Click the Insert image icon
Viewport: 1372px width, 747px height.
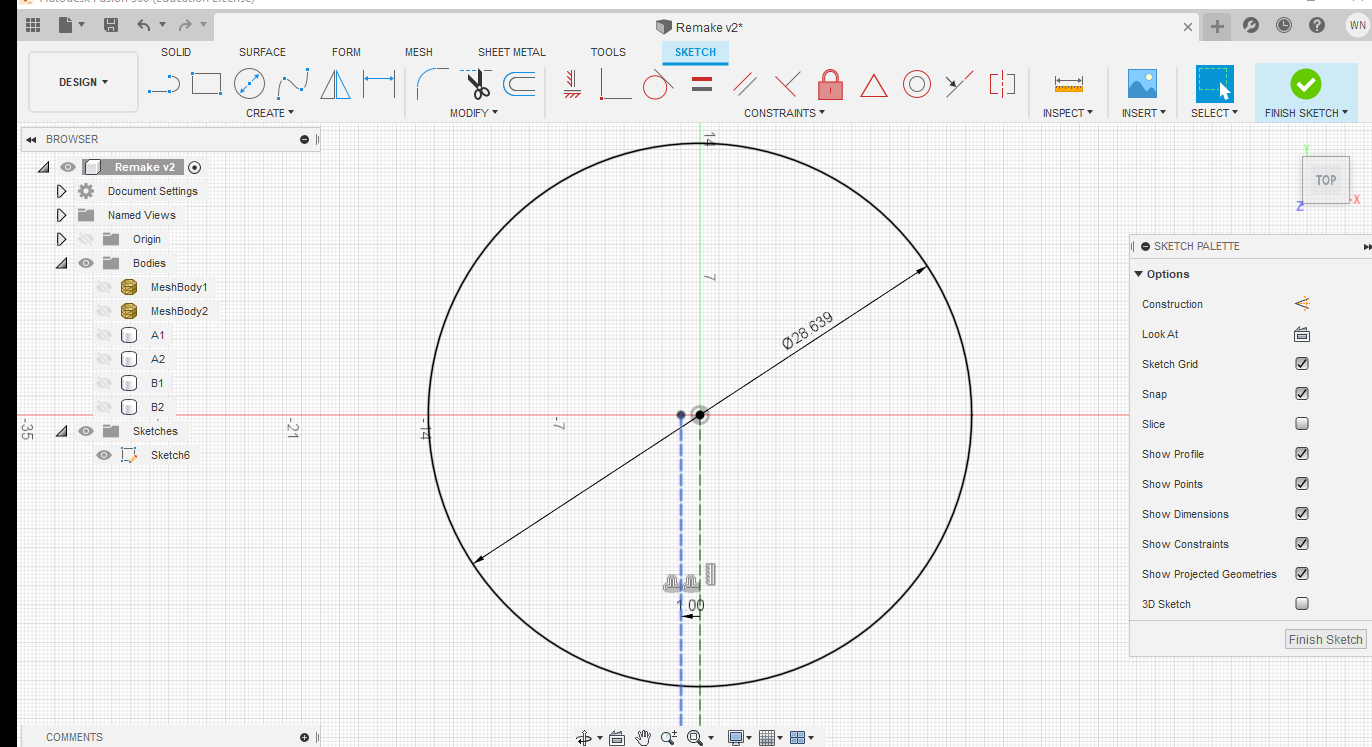tap(1142, 84)
